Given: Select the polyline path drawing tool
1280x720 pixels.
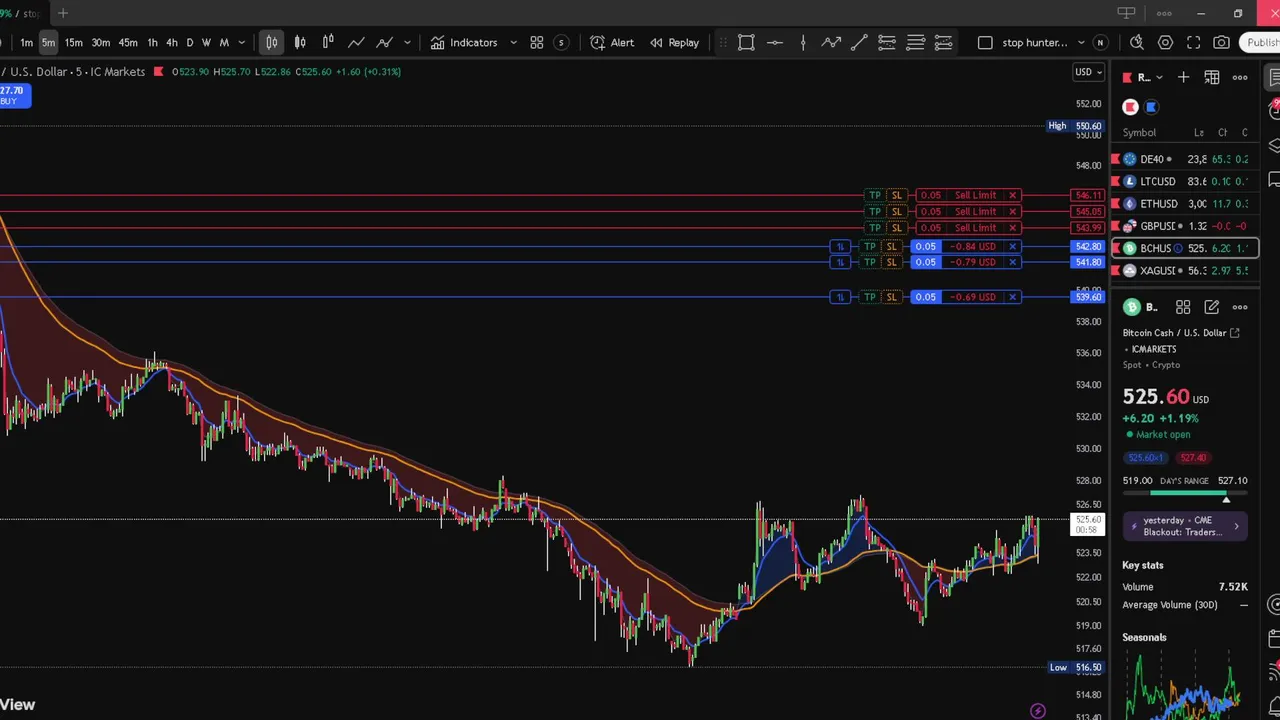Looking at the screenshot, I should click(x=831, y=42).
